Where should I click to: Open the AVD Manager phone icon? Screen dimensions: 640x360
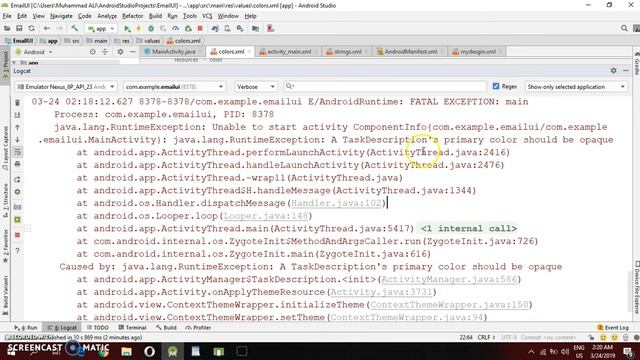227,29
